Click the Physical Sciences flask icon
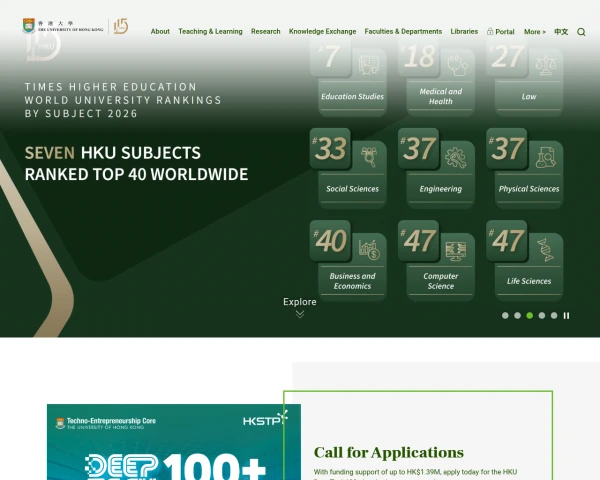The width and height of the screenshot is (600, 480). coord(545,157)
